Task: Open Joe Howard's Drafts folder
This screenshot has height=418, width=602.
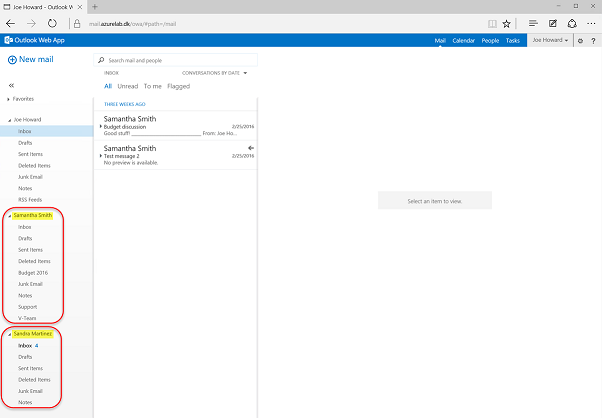Action: click(x=25, y=143)
